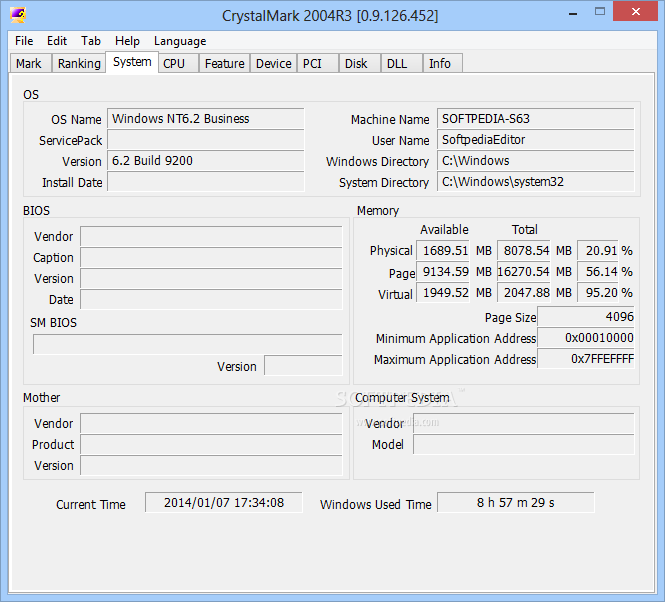Viewport: 665px width, 602px height.
Task: Click Page available memory 9134.59
Action: [443, 272]
